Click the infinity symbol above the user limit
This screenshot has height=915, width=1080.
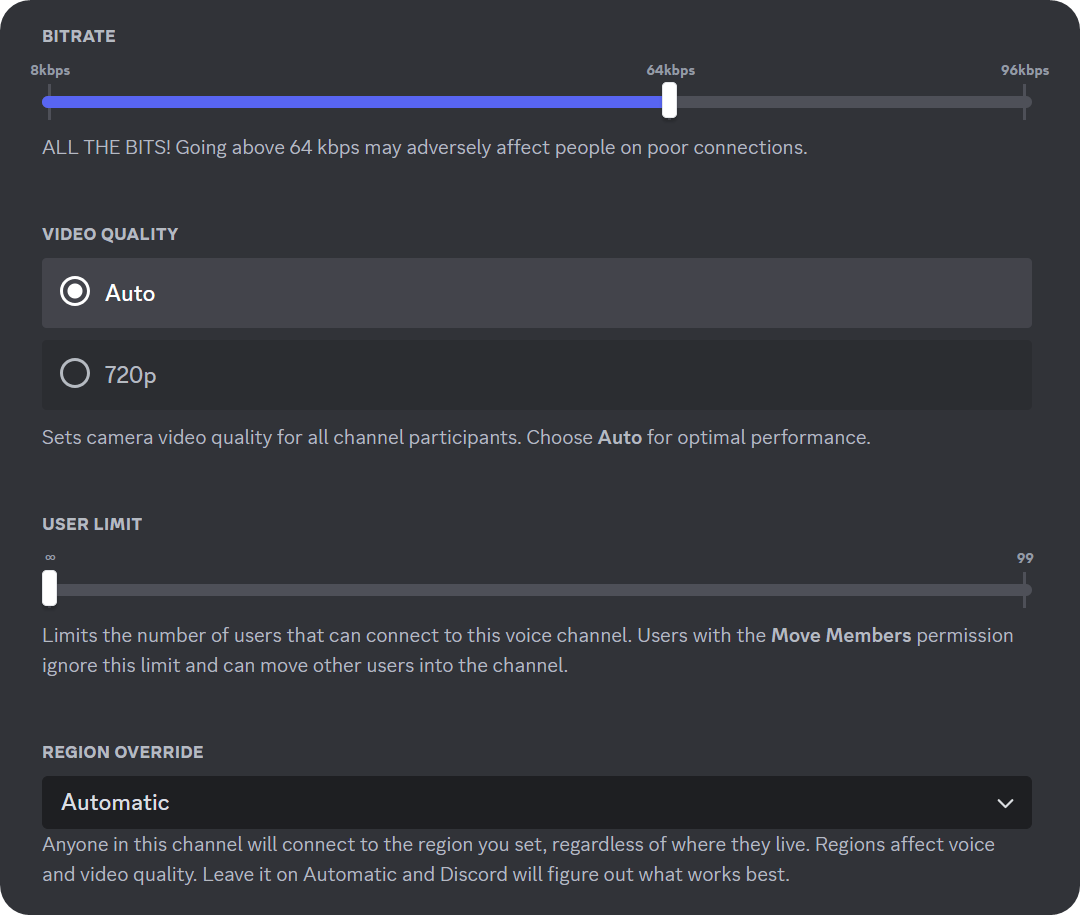[x=48, y=558]
